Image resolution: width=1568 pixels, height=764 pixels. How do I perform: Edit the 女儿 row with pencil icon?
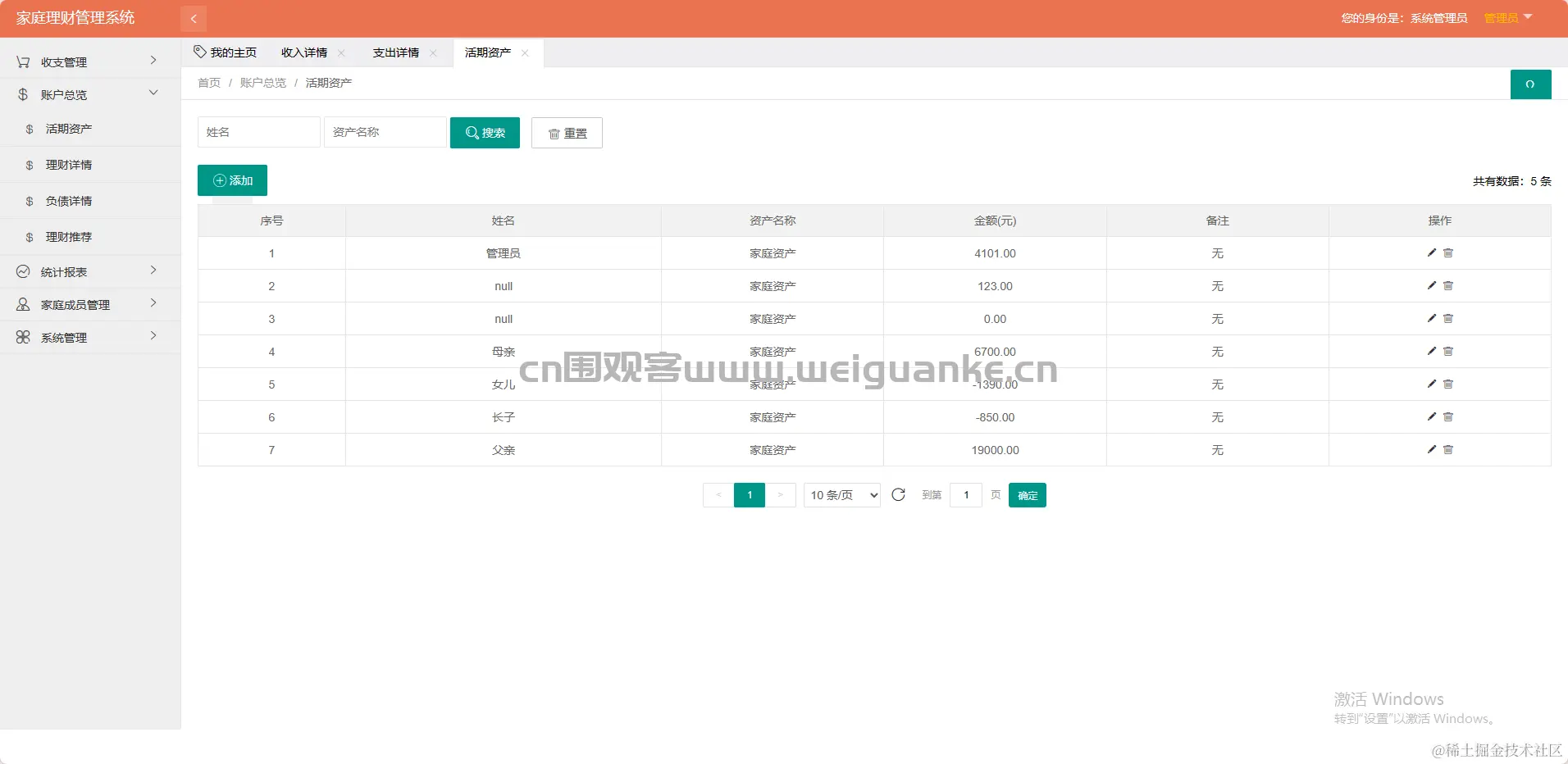[1431, 384]
